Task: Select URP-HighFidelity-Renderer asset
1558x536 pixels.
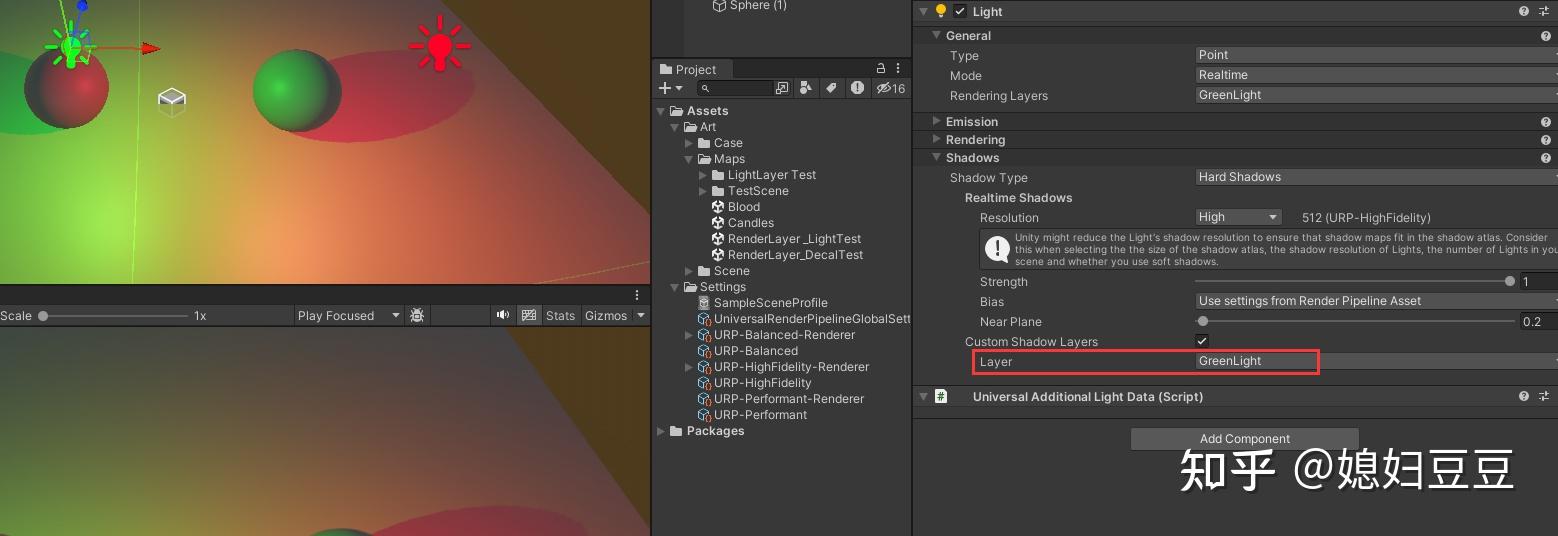Action: [x=783, y=367]
